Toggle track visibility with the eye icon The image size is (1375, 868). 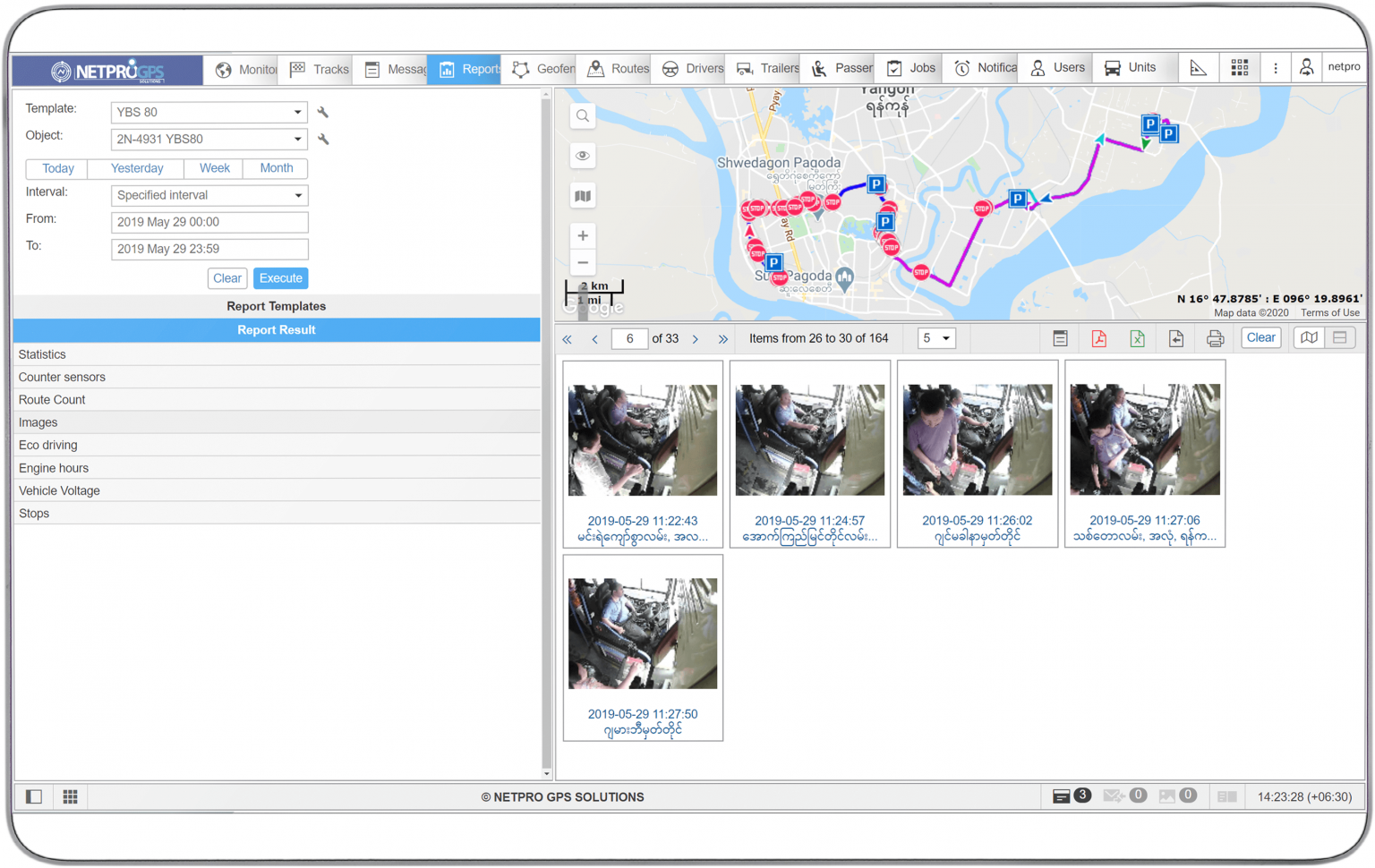(x=583, y=156)
